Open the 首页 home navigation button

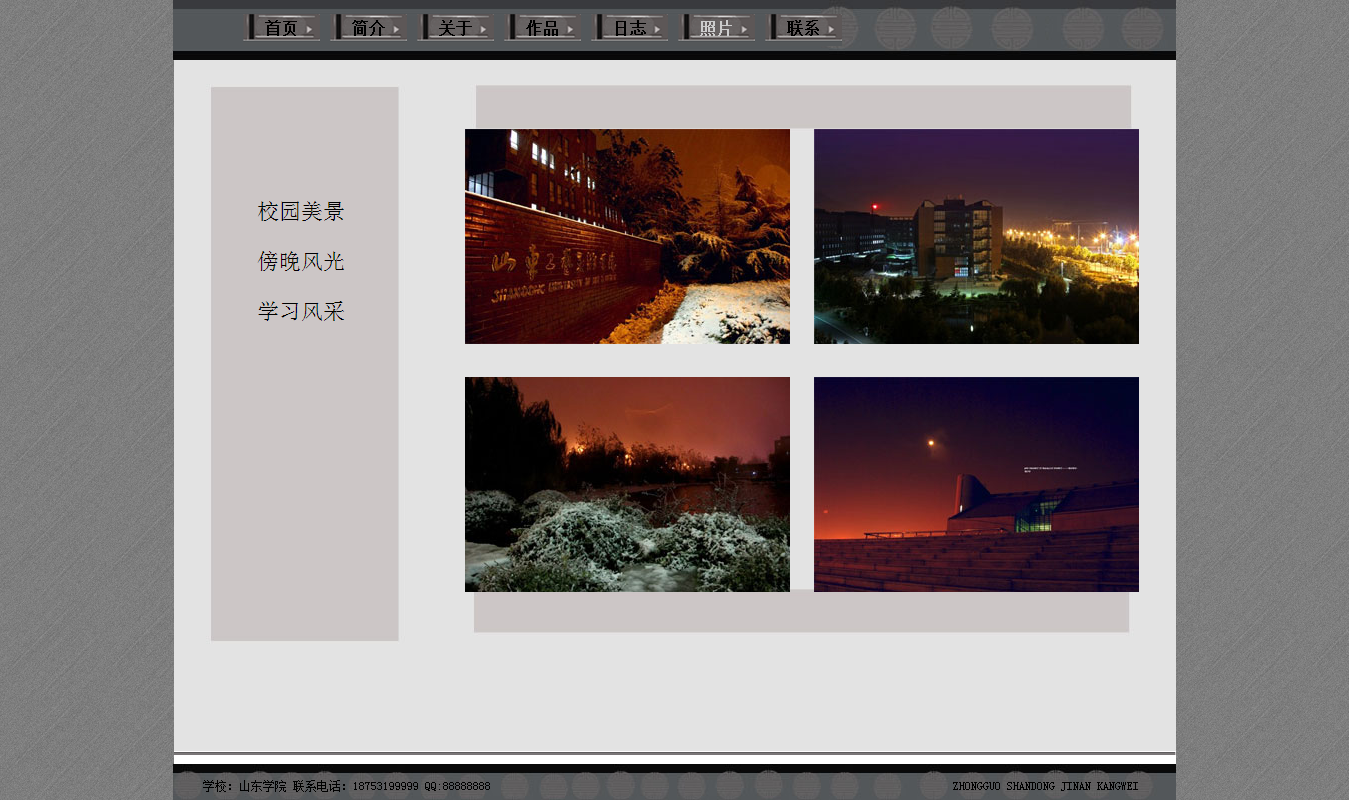point(281,28)
